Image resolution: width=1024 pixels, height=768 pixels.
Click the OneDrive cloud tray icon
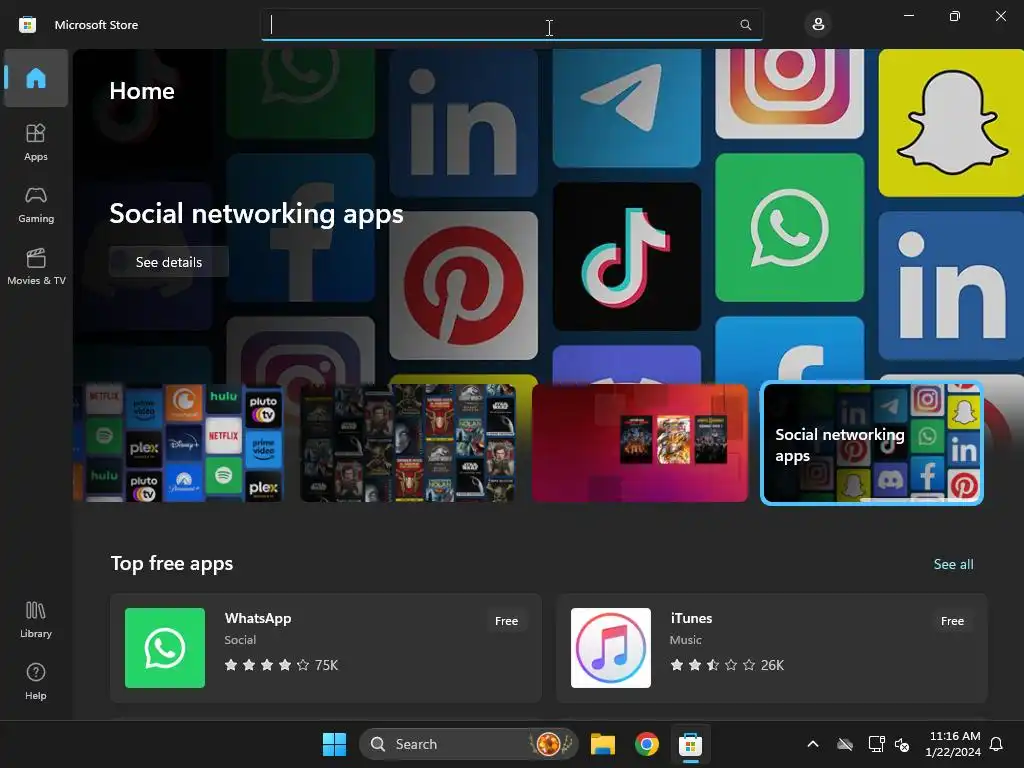(x=845, y=744)
